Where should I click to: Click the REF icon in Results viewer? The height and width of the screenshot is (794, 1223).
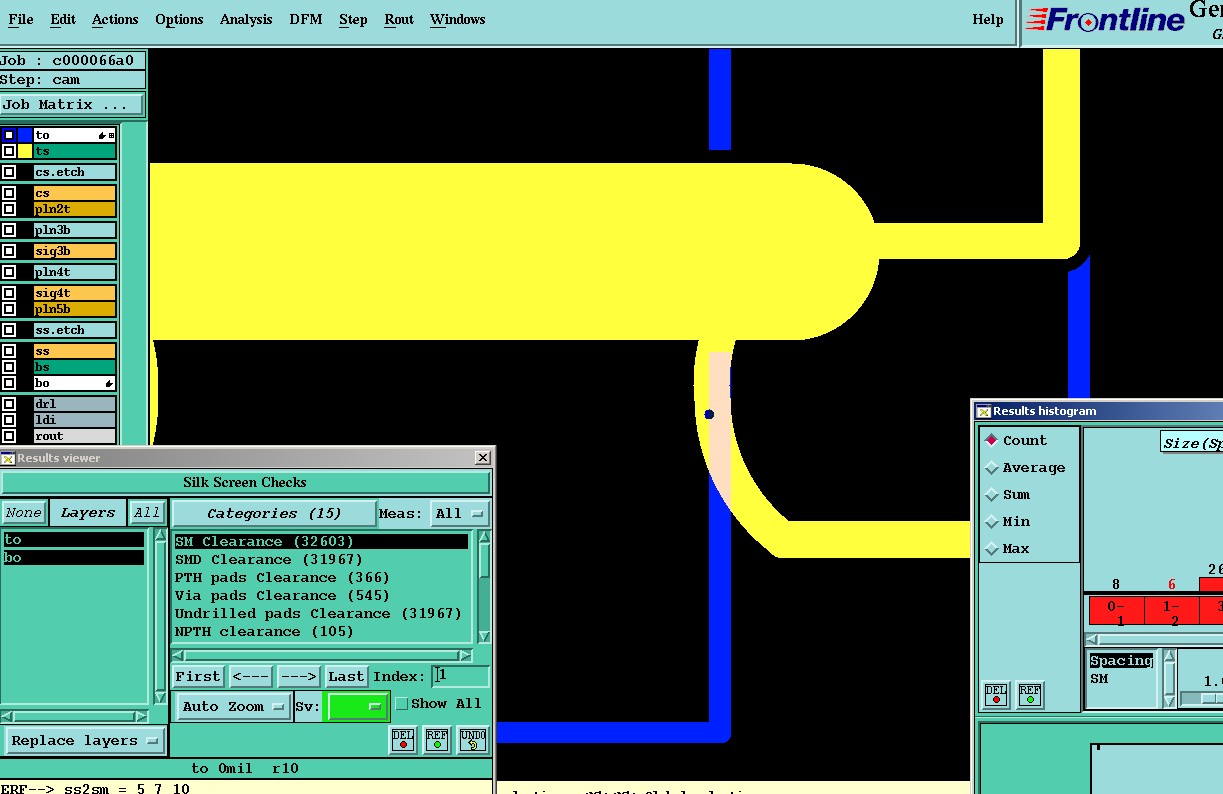point(437,740)
